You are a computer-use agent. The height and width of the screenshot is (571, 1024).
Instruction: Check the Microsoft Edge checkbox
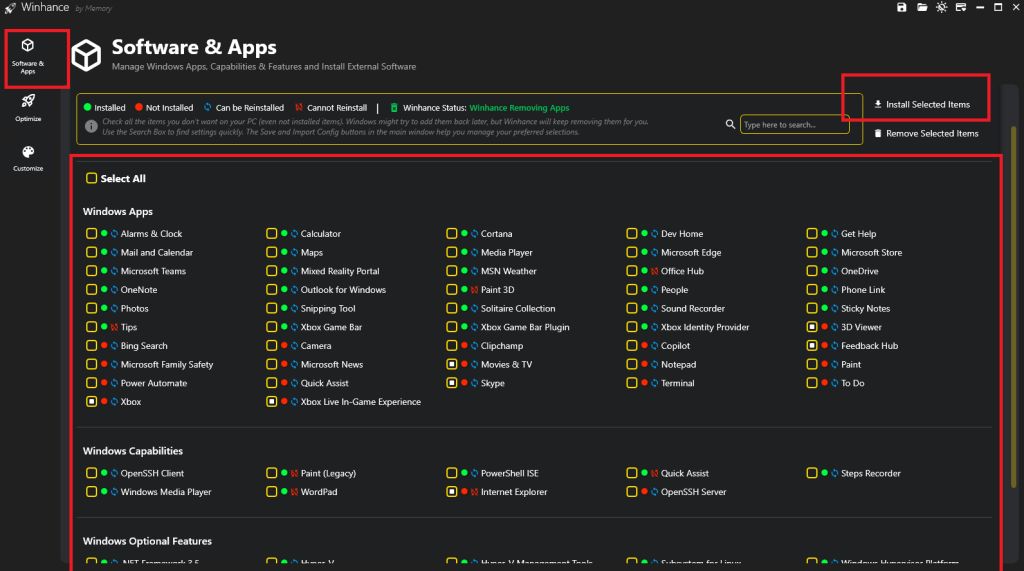pos(632,252)
